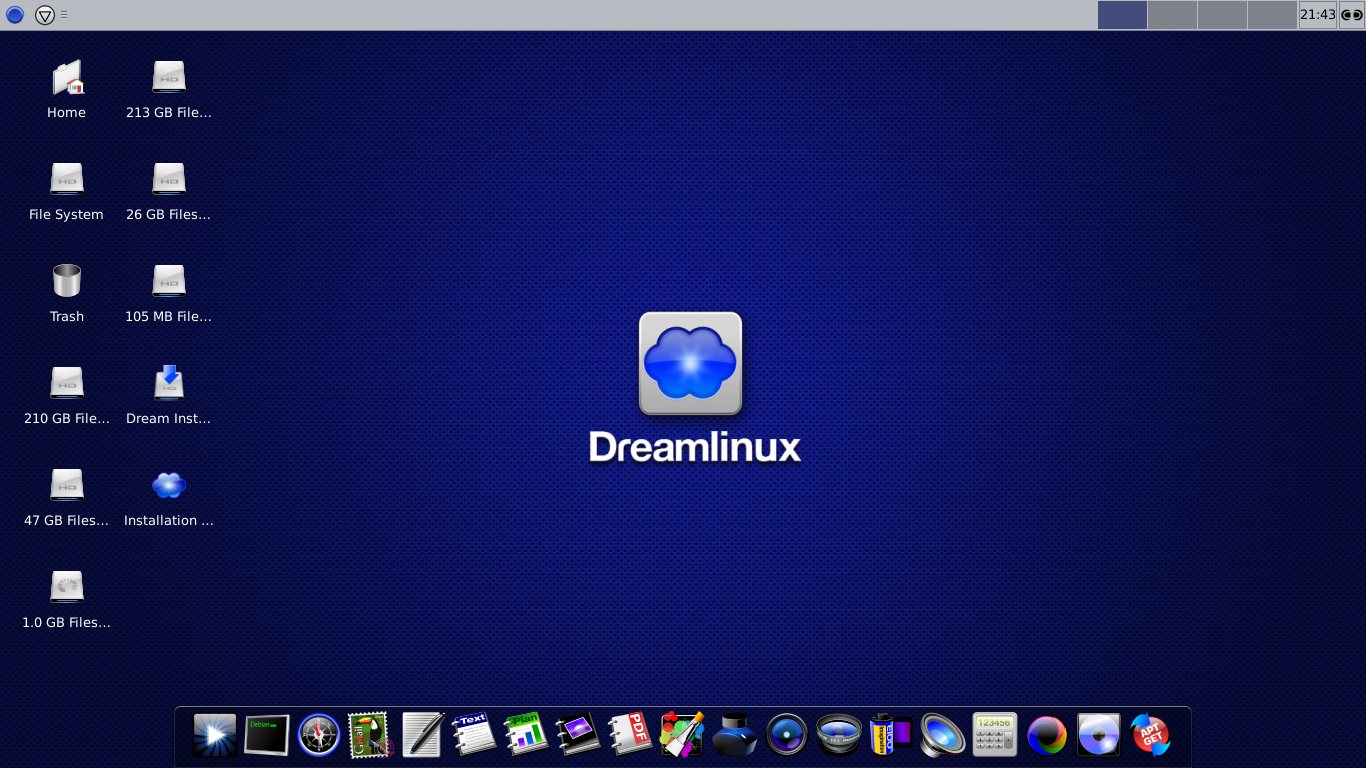Launch the CD disc burner dock icon
The height and width of the screenshot is (768, 1366).
(1099, 735)
